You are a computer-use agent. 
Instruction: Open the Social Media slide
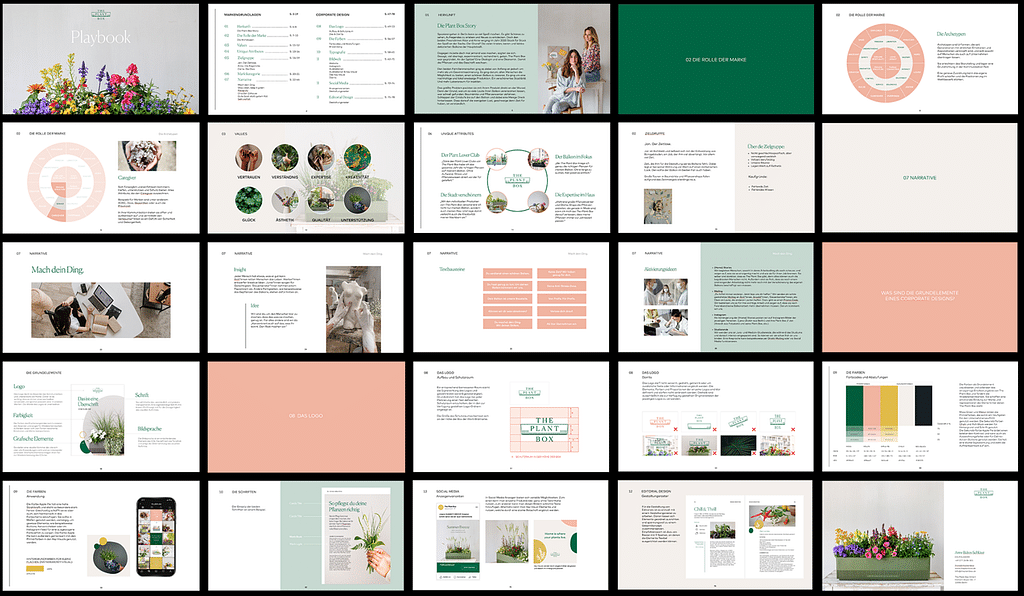[511, 534]
